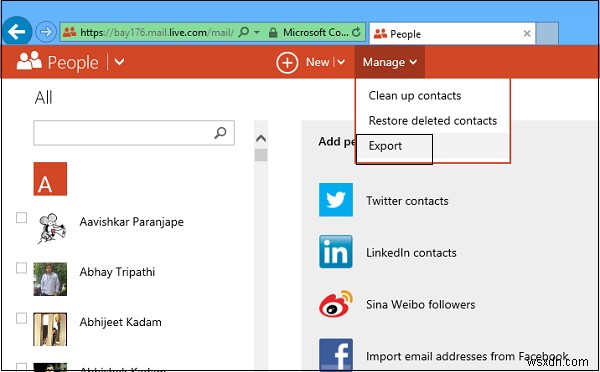Check the Abhay Tripathi checkbox
This screenshot has height=372, width=600.
(x=21, y=268)
